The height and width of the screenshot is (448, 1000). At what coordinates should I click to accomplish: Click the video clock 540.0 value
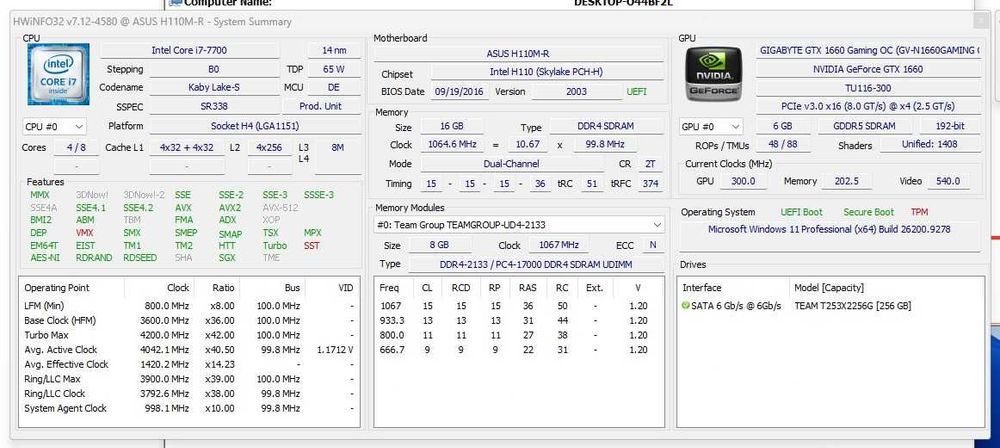tap(947, 181)
